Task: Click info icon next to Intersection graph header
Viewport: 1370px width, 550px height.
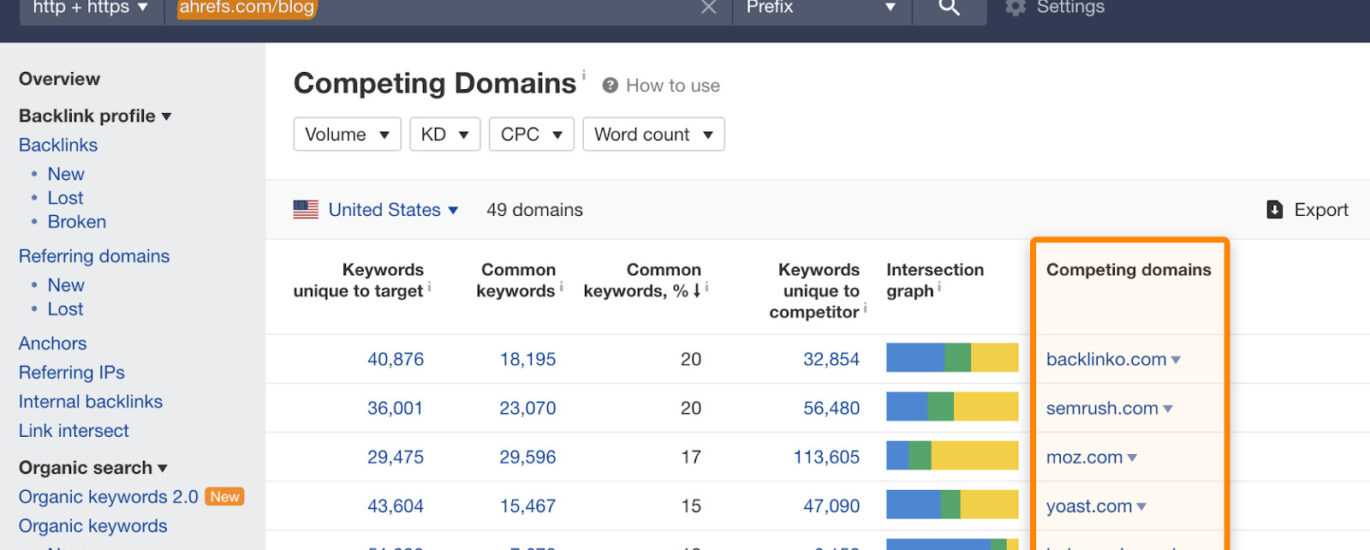Action: coord(941,288)
